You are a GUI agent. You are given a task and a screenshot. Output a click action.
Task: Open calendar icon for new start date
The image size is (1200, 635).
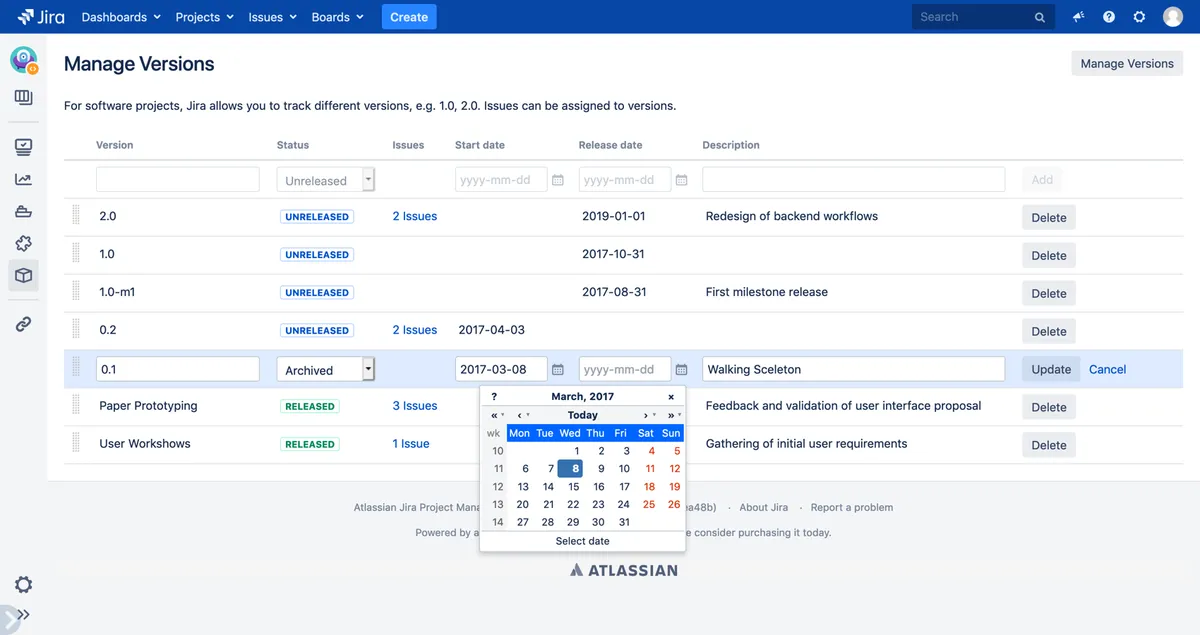click(558, 180)
